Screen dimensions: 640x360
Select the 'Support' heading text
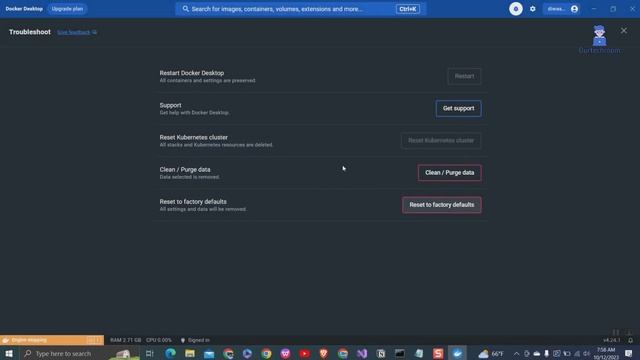170,105
